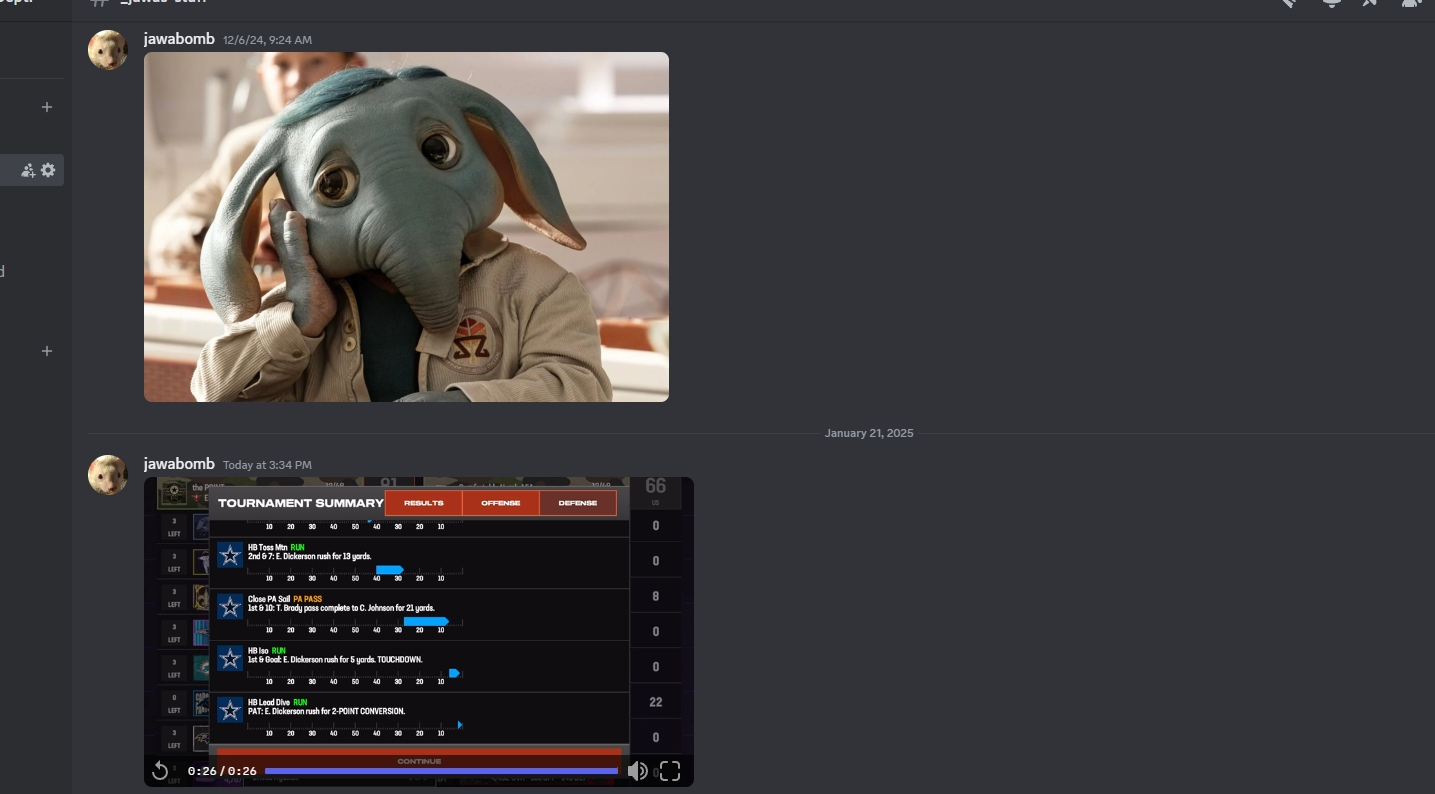Viewport: 1435px width, 794px height.
Task: Click the plus icon above the invite icon
Action: click(47, 107)
